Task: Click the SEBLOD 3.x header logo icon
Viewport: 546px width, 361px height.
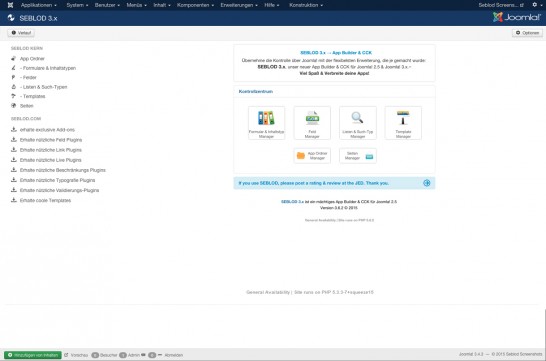Action: click(x=11, y=18)
